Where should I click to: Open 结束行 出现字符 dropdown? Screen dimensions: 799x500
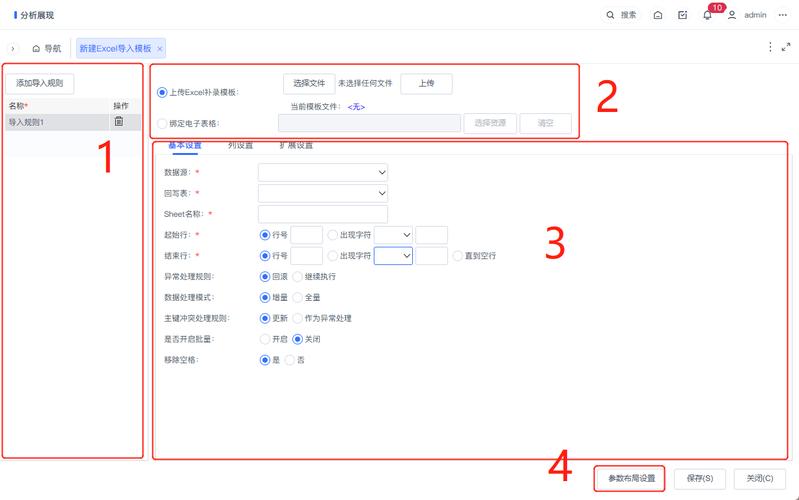click(x=393, y=256)
